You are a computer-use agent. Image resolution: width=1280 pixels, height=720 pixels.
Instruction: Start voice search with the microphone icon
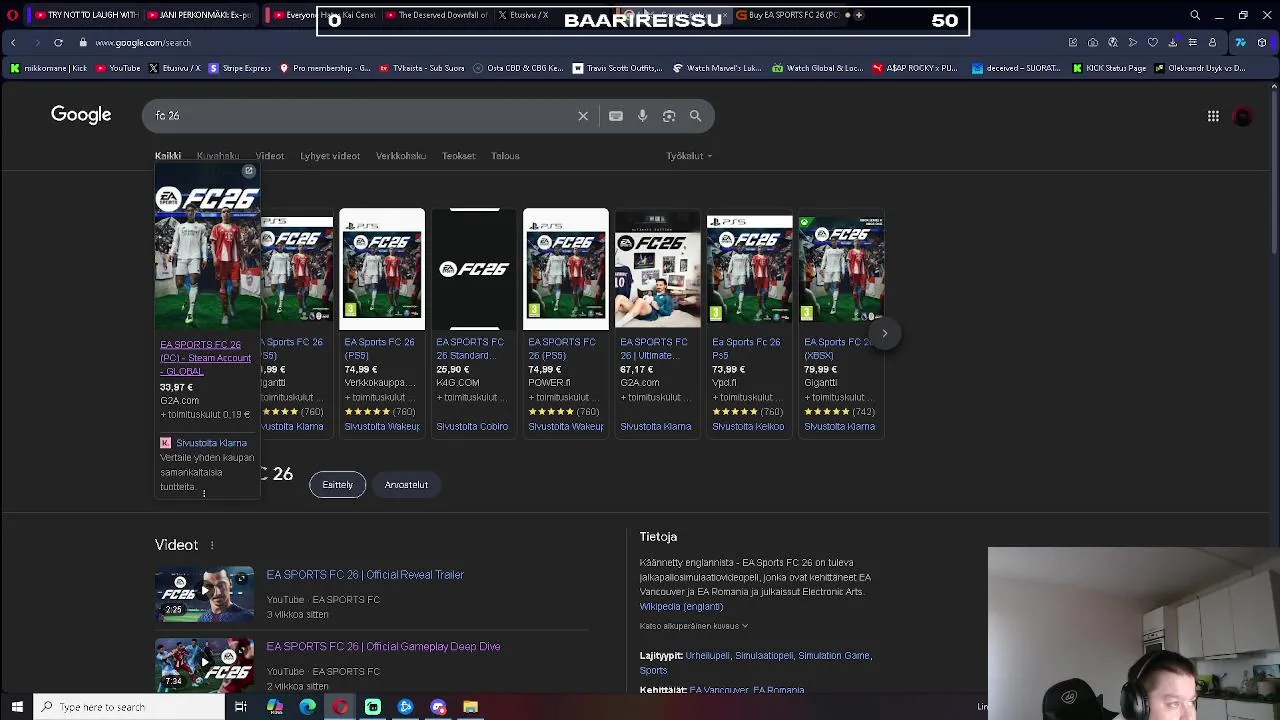coord(642,116)
